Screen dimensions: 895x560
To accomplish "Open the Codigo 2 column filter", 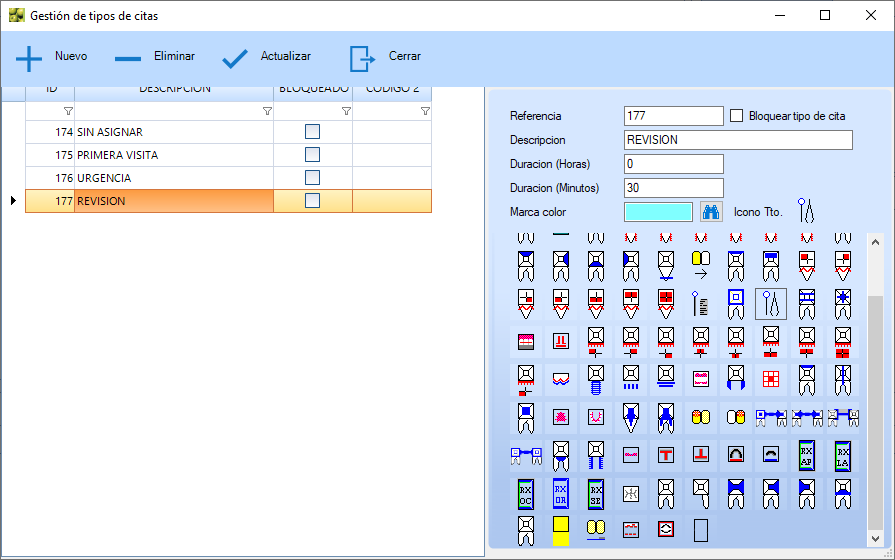I will 425,111.
